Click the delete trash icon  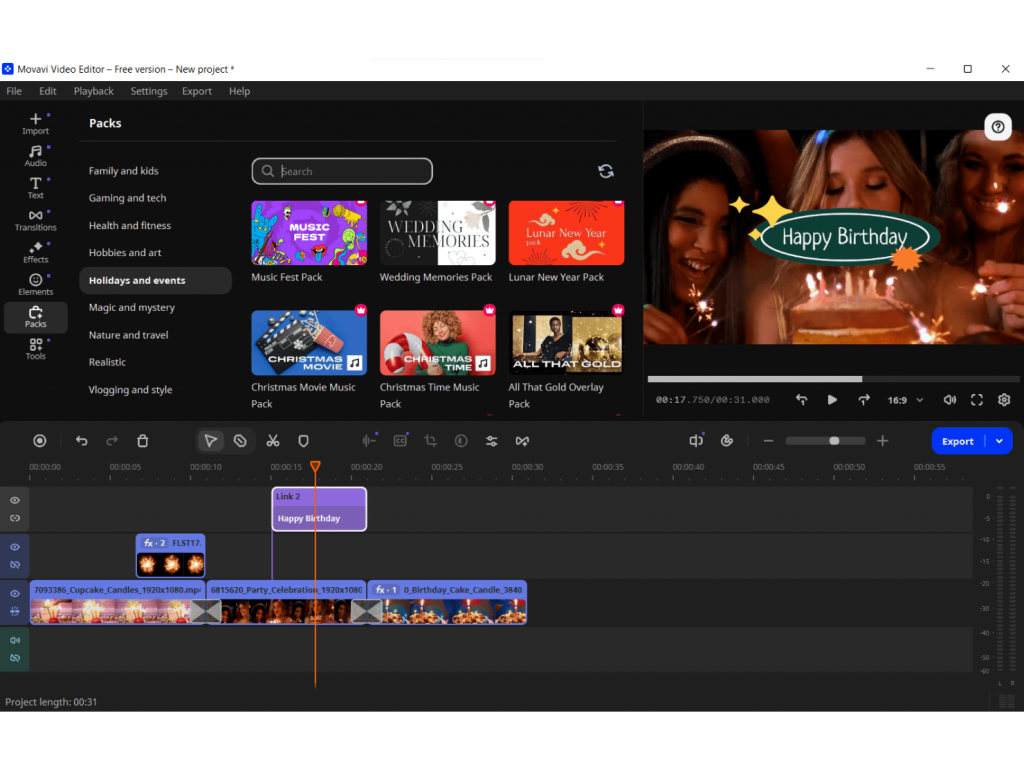click(143, 441)
